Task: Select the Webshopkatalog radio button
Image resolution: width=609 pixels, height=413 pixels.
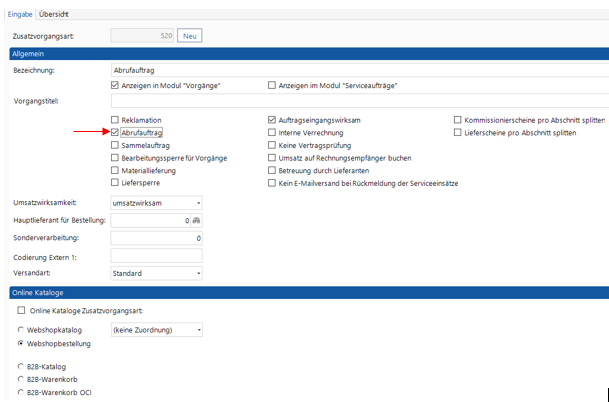Action: coord(21,329)
